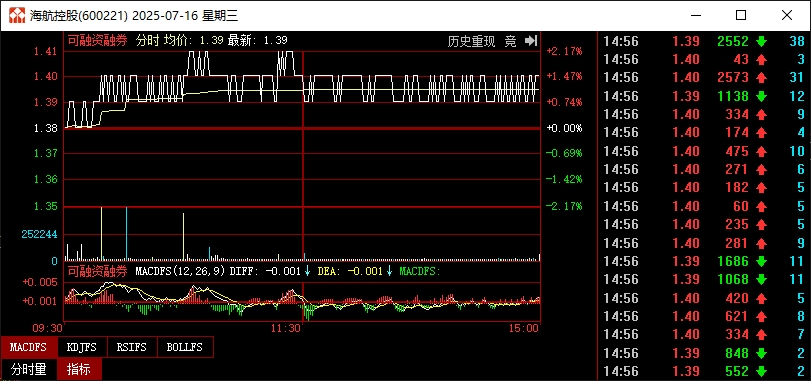Image resolution: width=811 pixels, height=381 pixels.
Task: Click red up arrow next to volume 43
Action: pos(761,60)
